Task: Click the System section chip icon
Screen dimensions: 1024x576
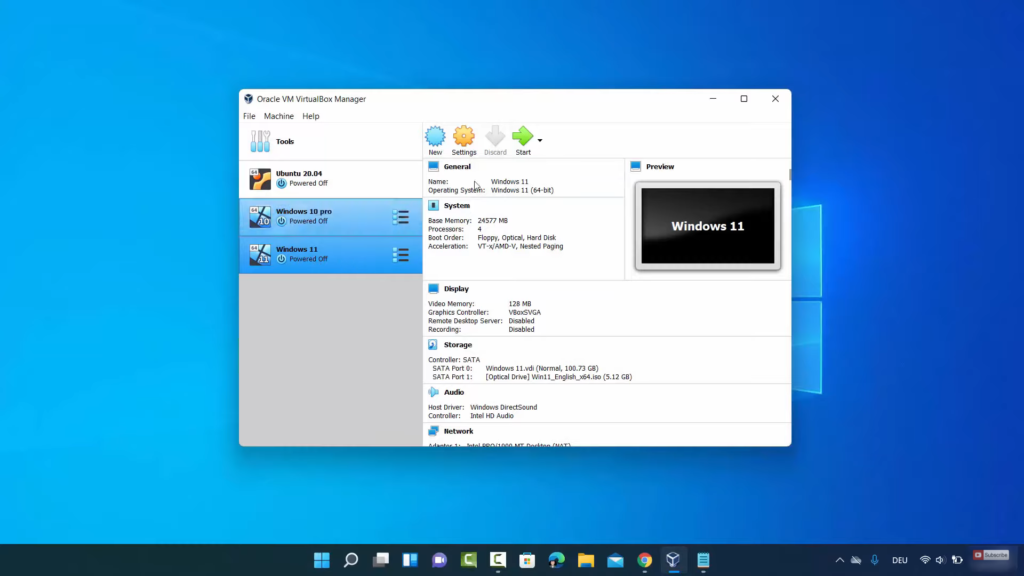Action: point(433,206)
